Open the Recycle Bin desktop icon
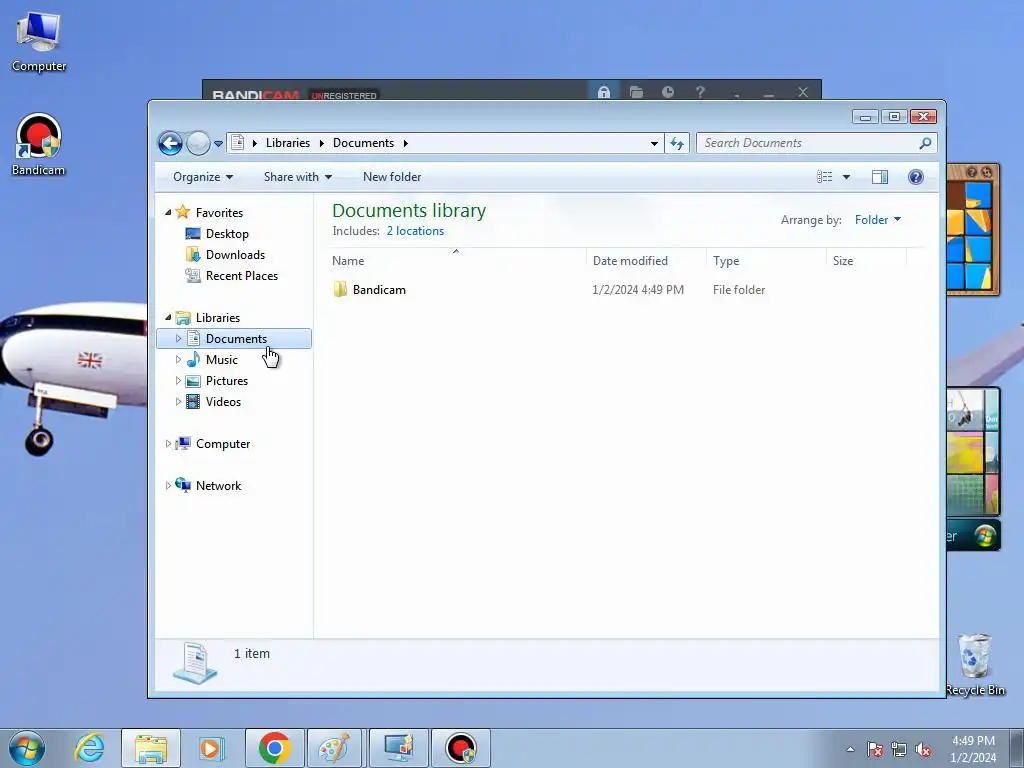Image resolution: width=1024 pixels, height=768 pixels. [975, 664]
